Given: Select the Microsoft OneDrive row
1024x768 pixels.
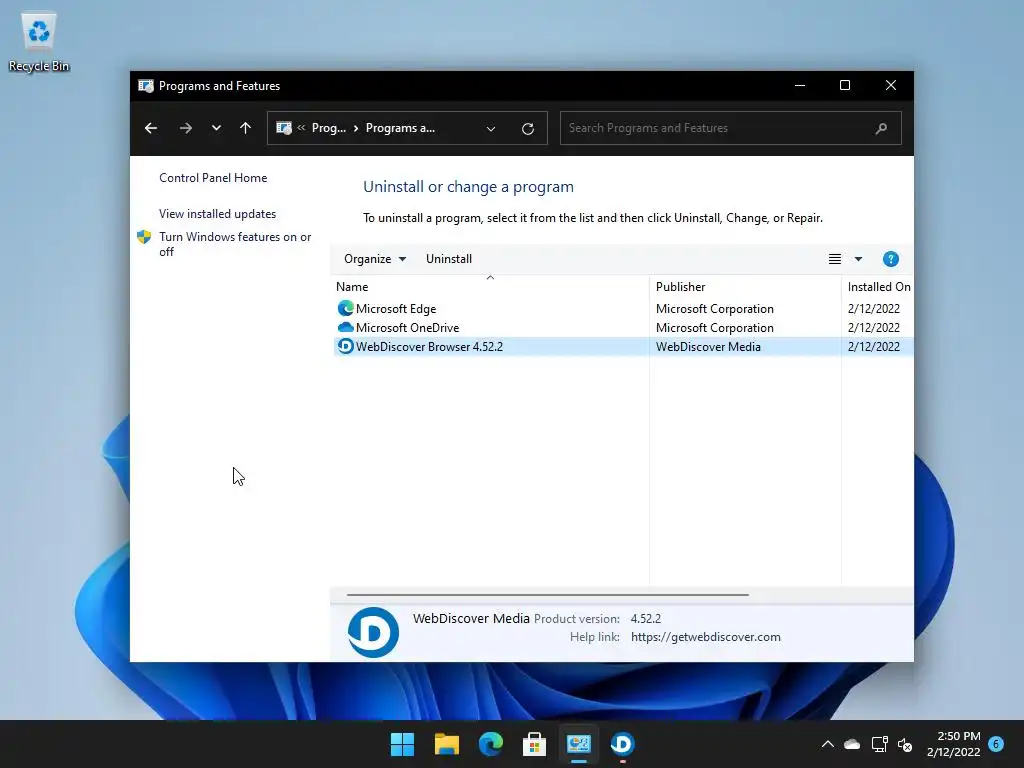Looking at the screenshot, I should (623, 327).
